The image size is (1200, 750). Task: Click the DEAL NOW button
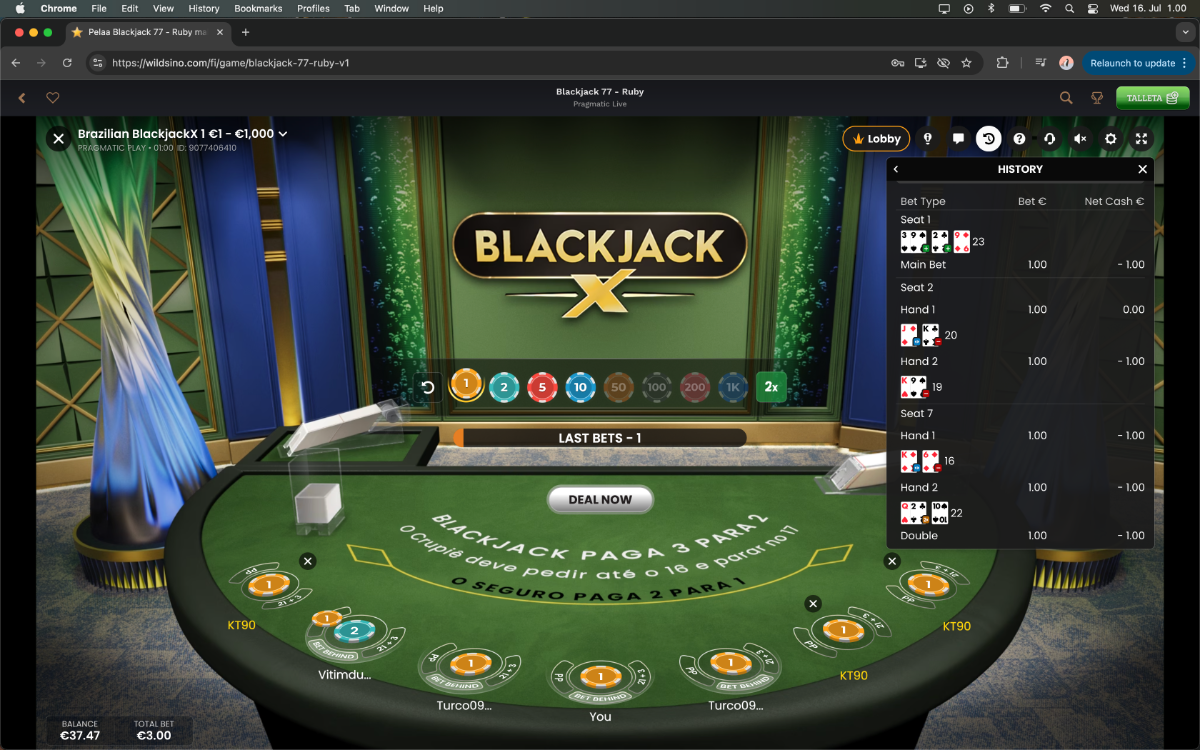pos(600,499)
